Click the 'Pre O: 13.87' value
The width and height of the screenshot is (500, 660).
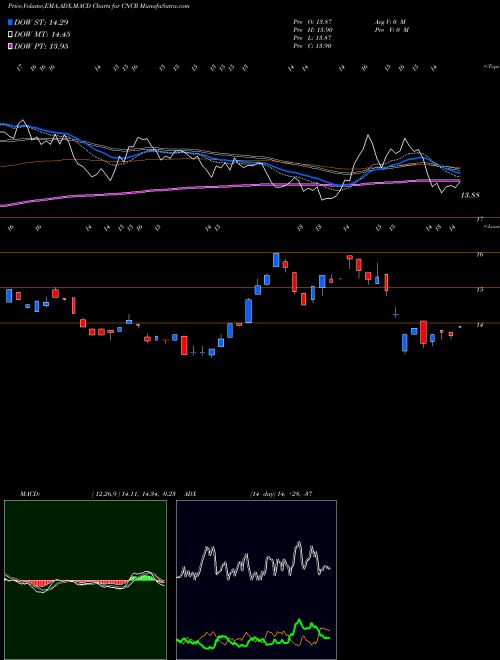point(313,21)
